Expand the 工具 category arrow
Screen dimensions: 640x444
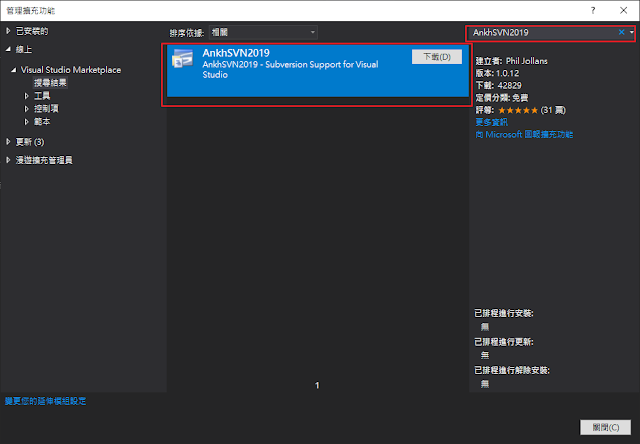click(x=27, y=96)
